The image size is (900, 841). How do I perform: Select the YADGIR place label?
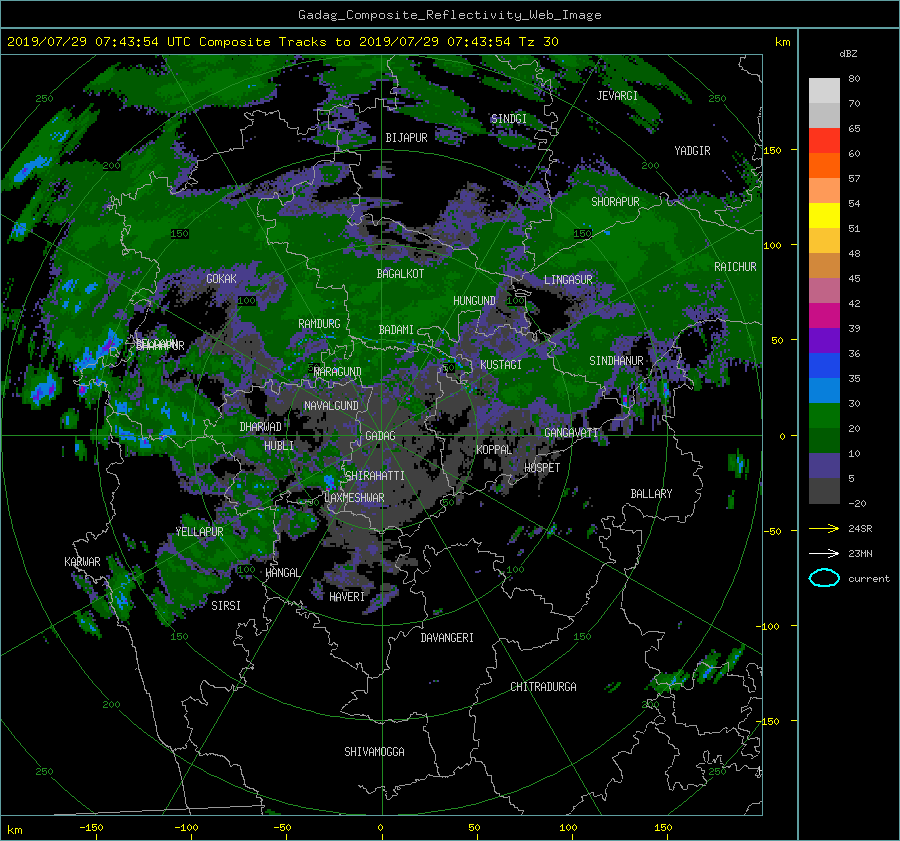point(692,151)
